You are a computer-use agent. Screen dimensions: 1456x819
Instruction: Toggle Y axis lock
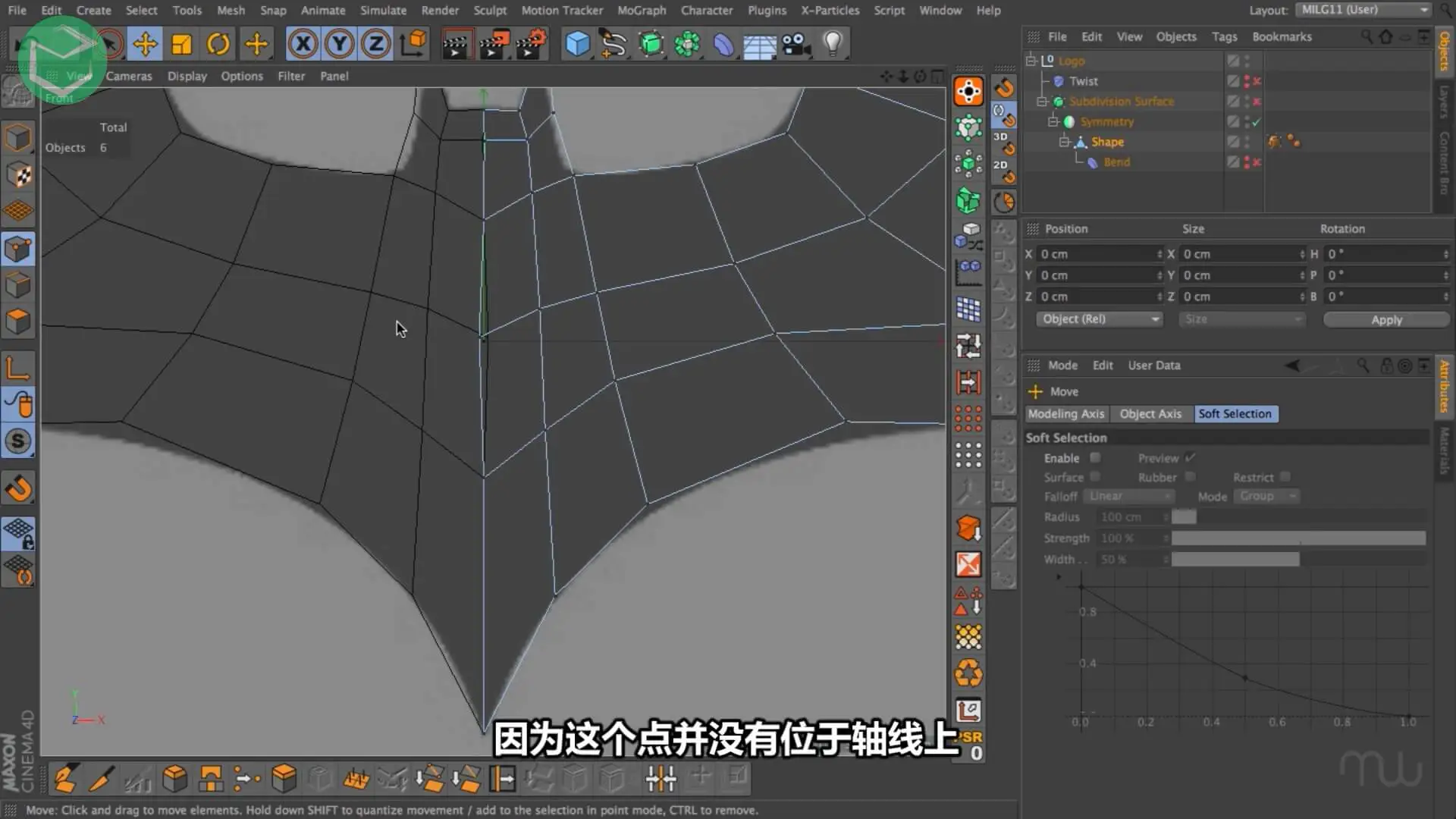339,44
